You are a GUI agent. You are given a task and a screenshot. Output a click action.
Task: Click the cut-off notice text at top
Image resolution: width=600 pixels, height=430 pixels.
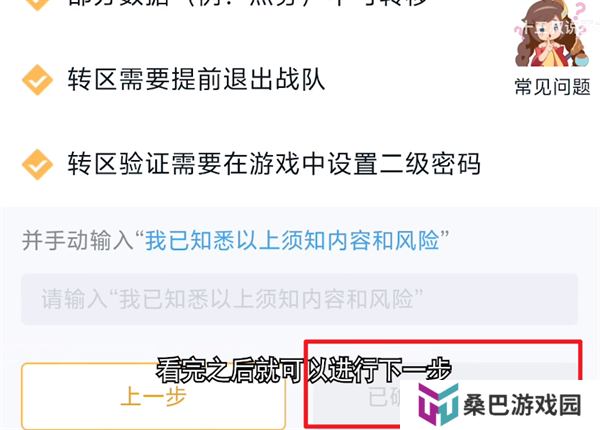247,3
